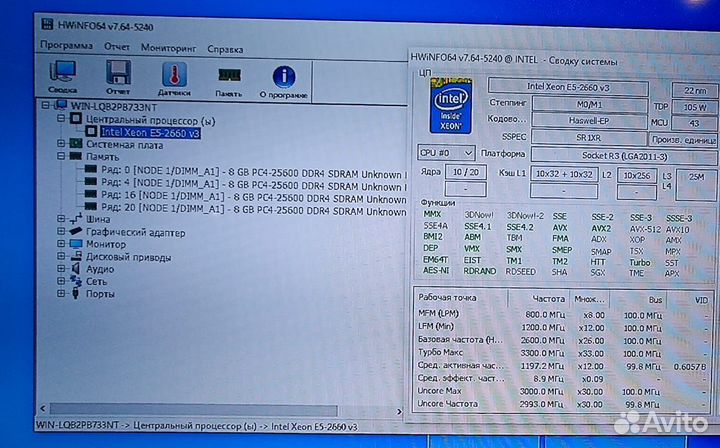Select memory row Ряд: 16 DIMM_A1

coord(254,197)
